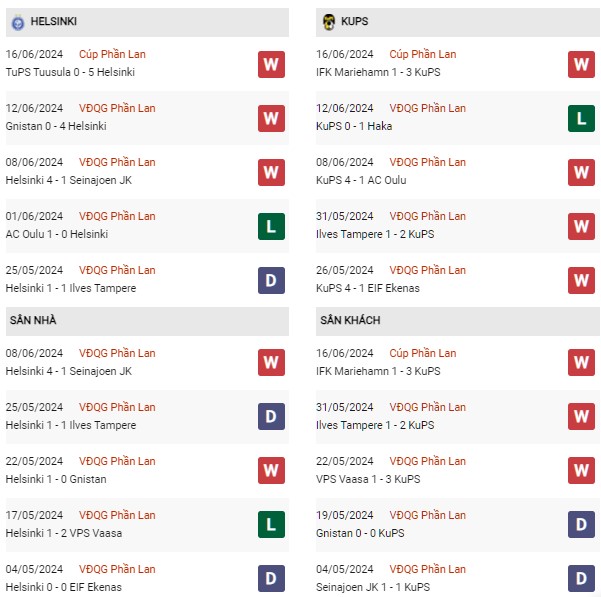
Task: Click the D badge for Gnistan 0 - 0 KuPS
Action: tap(581, 525)
